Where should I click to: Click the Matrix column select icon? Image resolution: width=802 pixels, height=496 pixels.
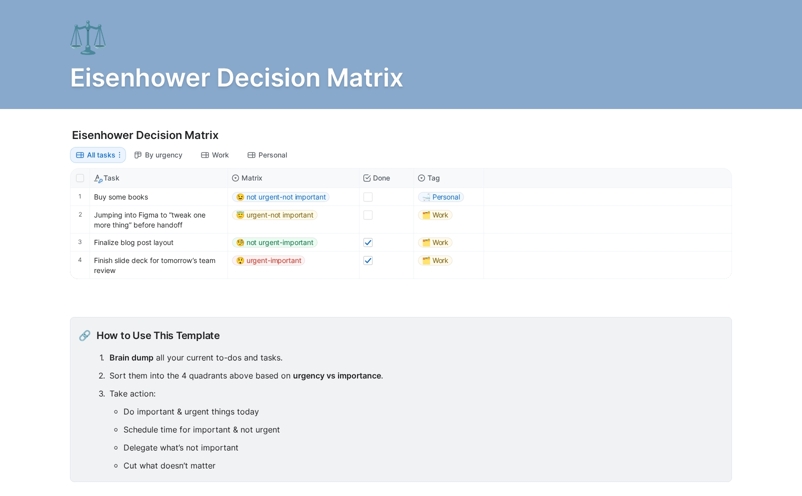[x=235, y=178]
